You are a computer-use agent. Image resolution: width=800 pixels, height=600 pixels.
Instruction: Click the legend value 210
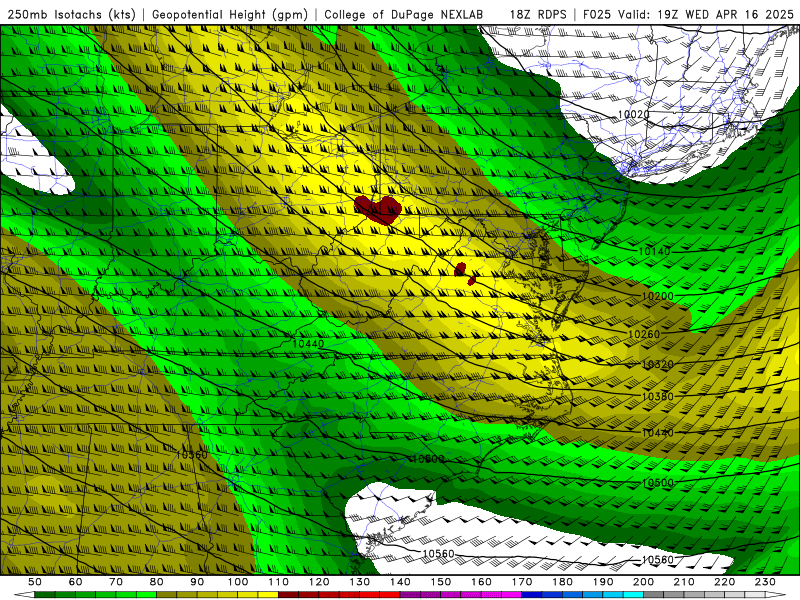(x=684, y=582)
